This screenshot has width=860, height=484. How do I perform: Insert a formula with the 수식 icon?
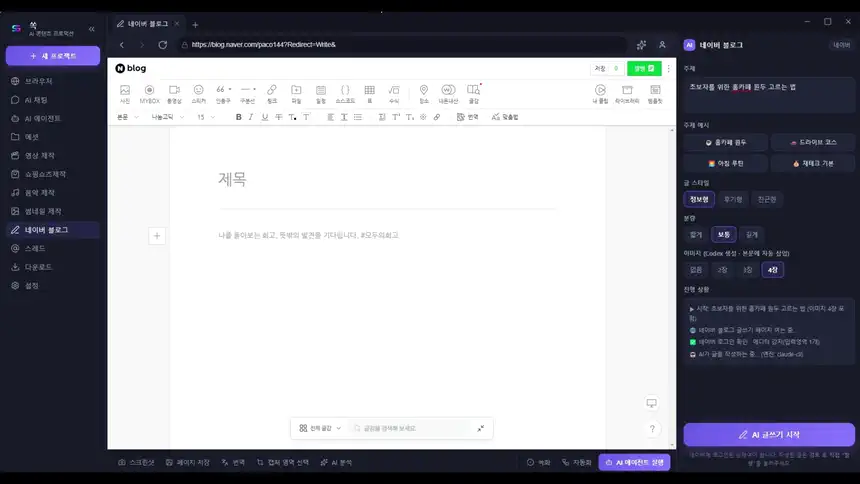[394, 93]
